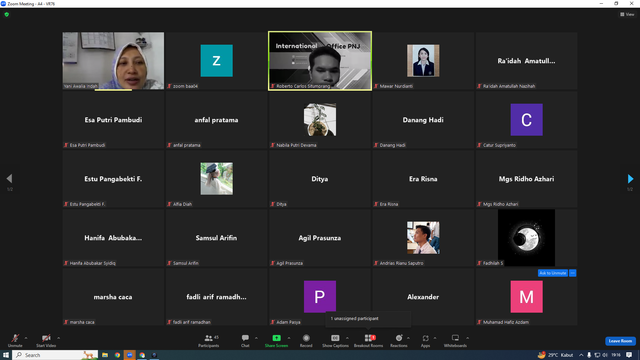The width and height of the screenshot is (640, 360).
Task: Open the first Chrome taskbar icon
Action: [x=117, y=355]
